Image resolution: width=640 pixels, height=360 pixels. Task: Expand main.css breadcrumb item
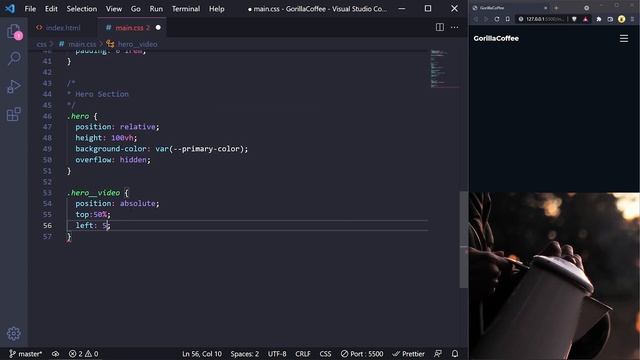(x=82, y=44)
